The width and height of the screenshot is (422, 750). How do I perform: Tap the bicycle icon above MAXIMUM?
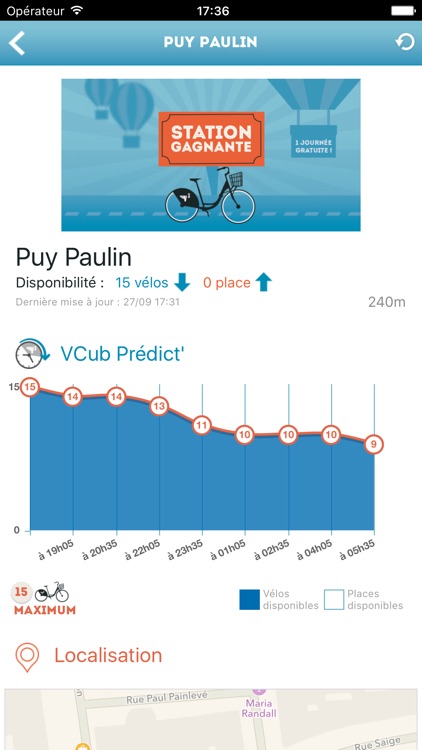pyautogui.click(x=52, y=592)
